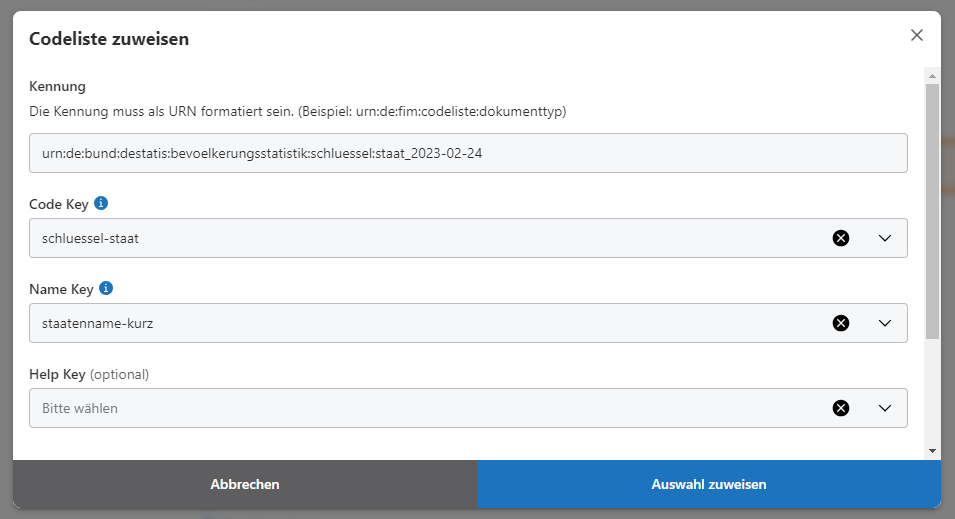Click the dialog's vertical scrollbar thumb
This screenshot has height=519, width=955.
(x=932, y=210)
